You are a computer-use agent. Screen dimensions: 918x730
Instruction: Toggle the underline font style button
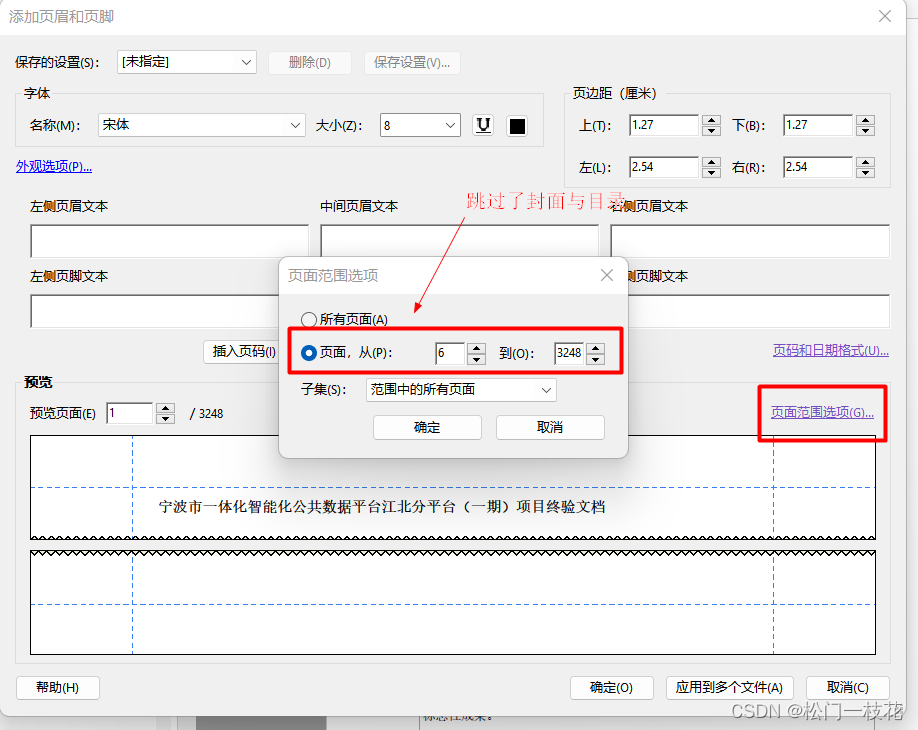[x=483, y=125]
